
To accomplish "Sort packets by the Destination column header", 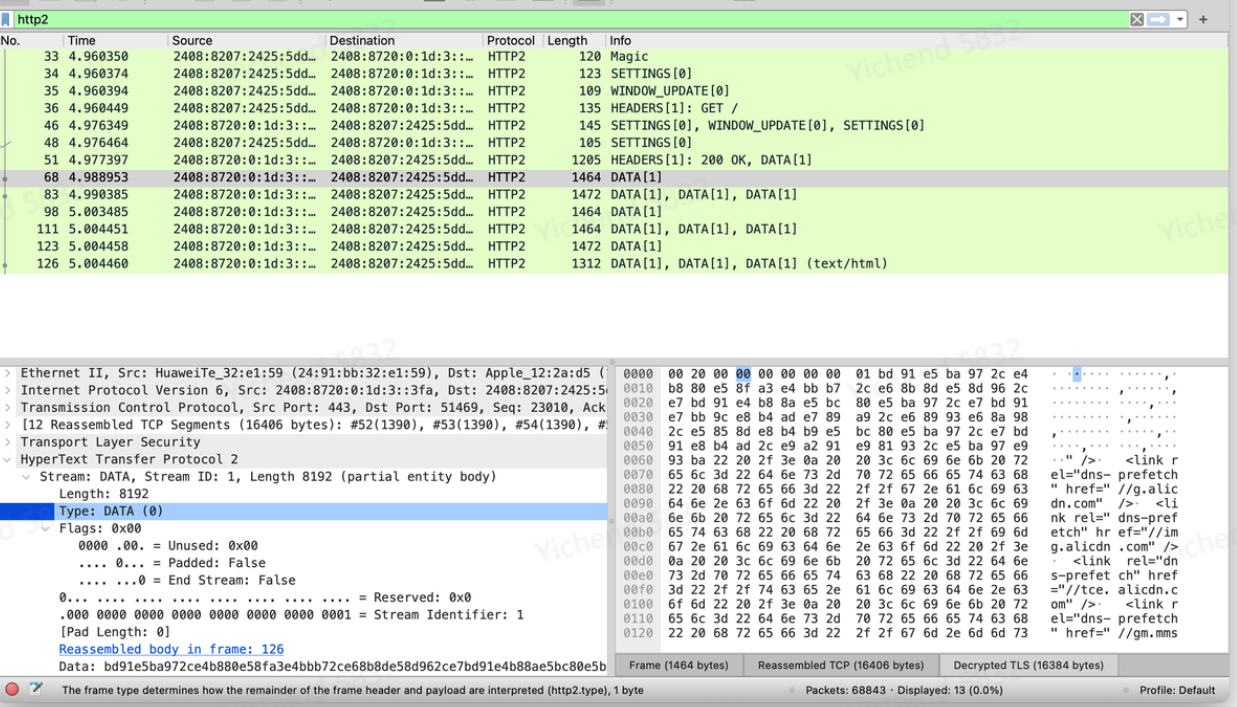I will click(x=404, y=40).
